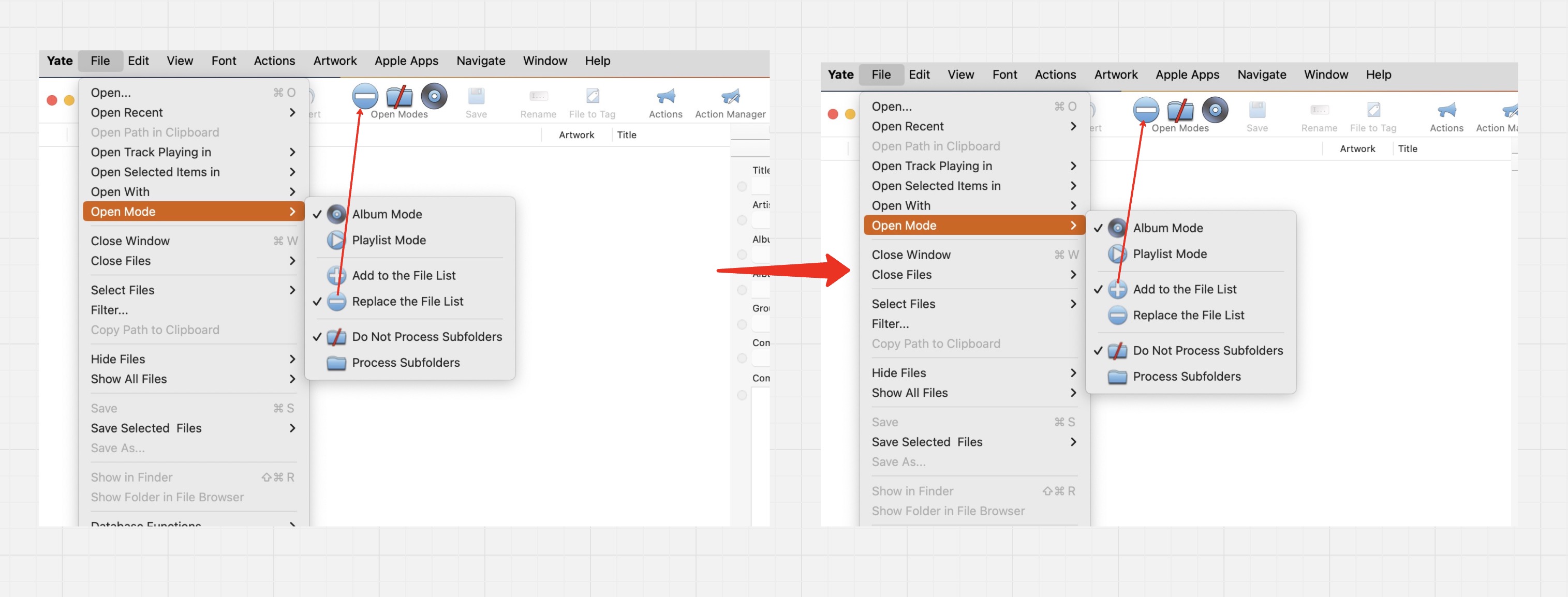
Task: Click the Title column header in right screenshot
Action: 1407,148
